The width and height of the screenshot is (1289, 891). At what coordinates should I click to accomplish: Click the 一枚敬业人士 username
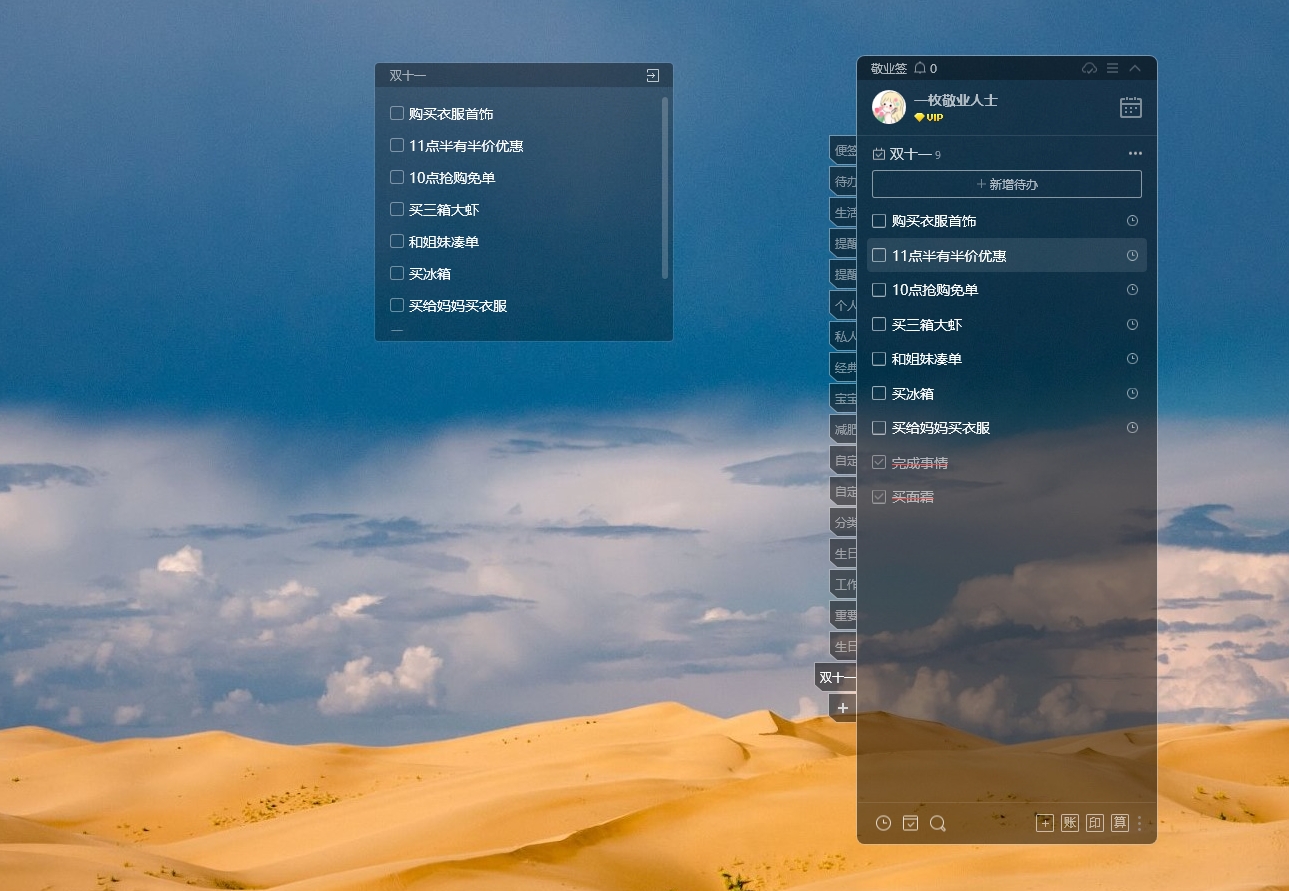[955, 100]
